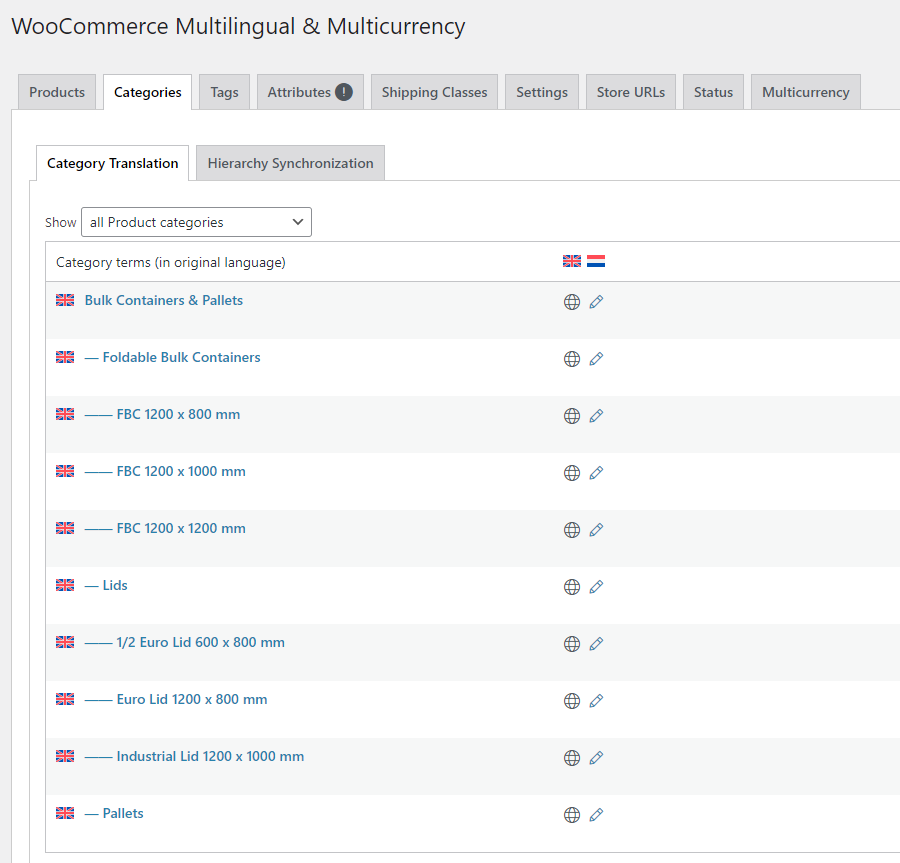Screen dimensions: 900x863
Task: Open FBC 1200 x 800 mm link
Action: [162, 414]
